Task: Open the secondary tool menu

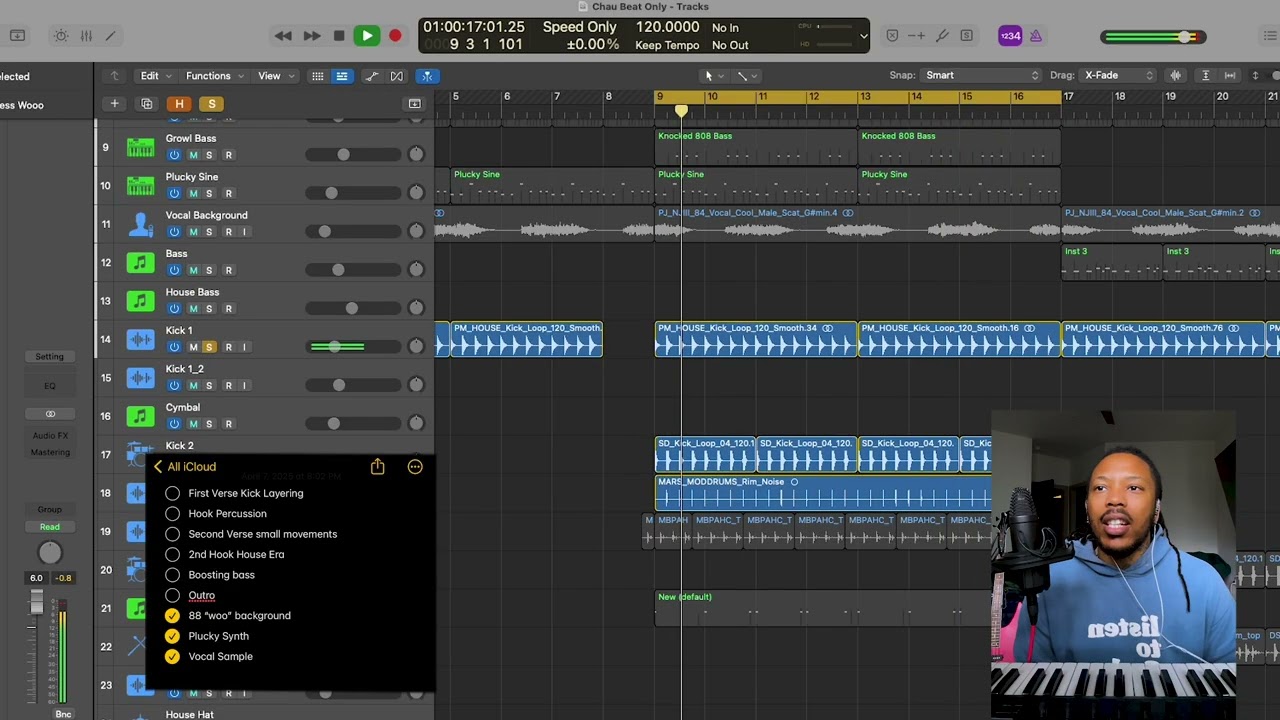Action: click(747, 76)
